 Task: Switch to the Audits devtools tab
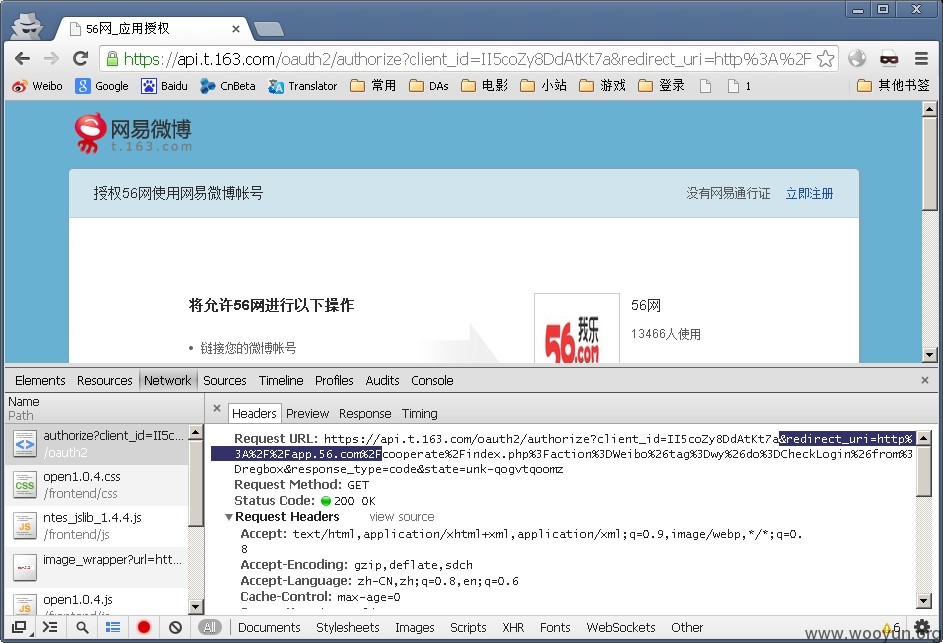coord(382,380)
